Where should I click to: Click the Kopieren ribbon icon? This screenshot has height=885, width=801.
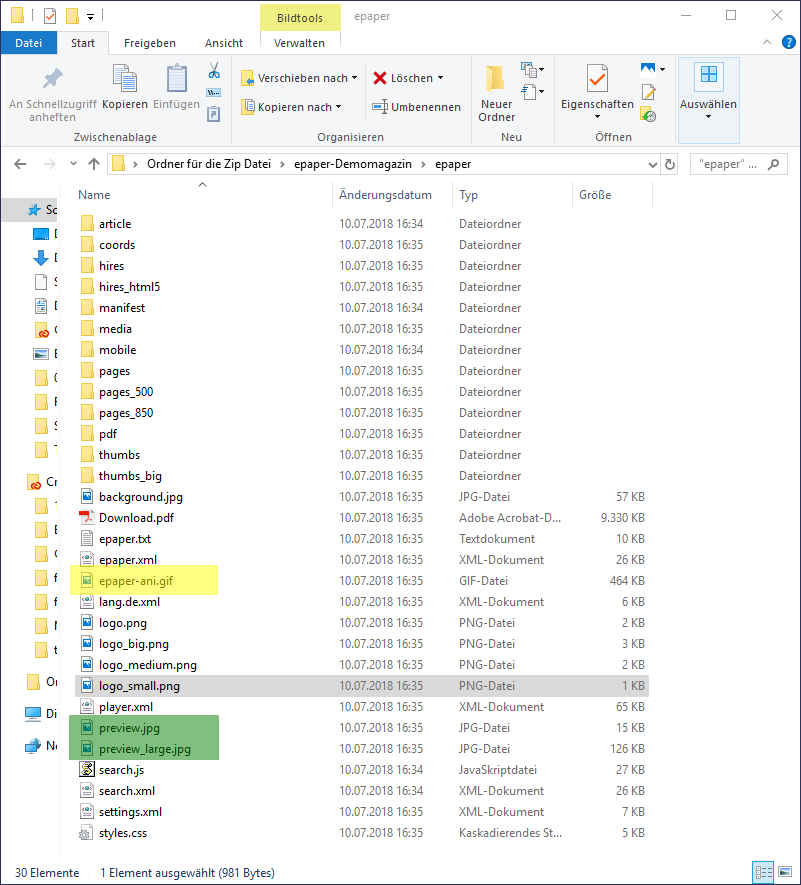click(x=125, y=78)
